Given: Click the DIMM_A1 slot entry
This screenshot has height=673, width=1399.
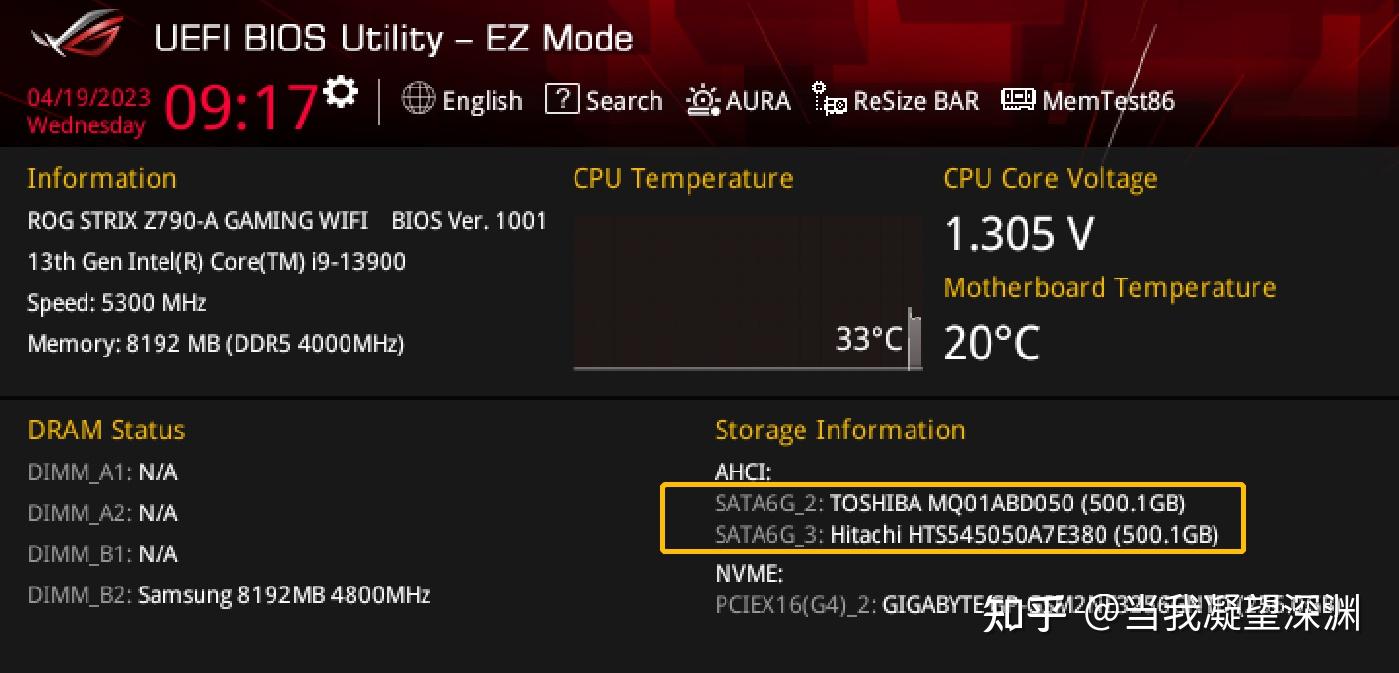Looking at the screenshot, I should [x=103, y=472].
